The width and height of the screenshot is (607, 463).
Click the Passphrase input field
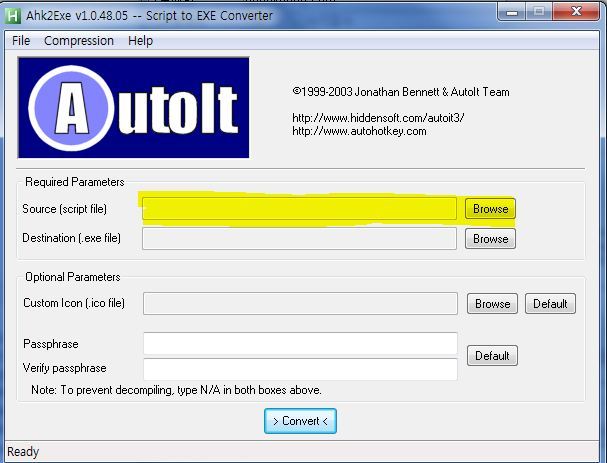tap(300, 343)
